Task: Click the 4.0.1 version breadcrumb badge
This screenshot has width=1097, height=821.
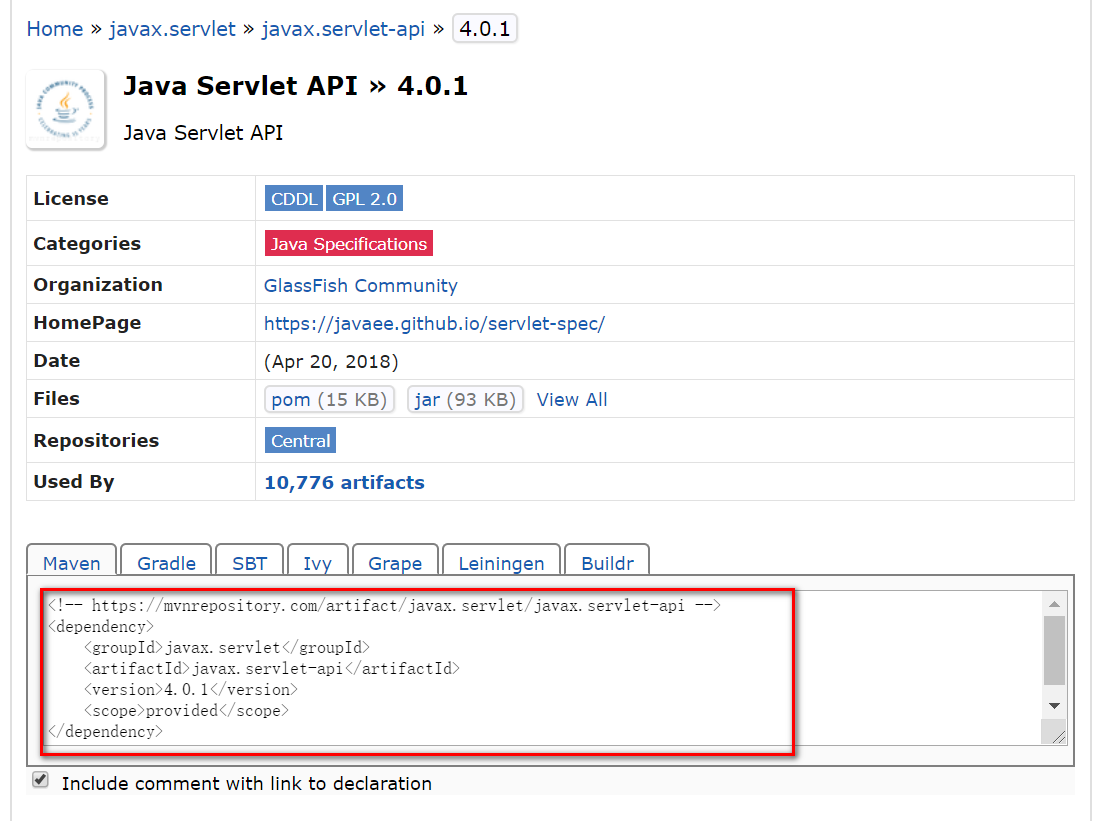Action: [485, 29]
